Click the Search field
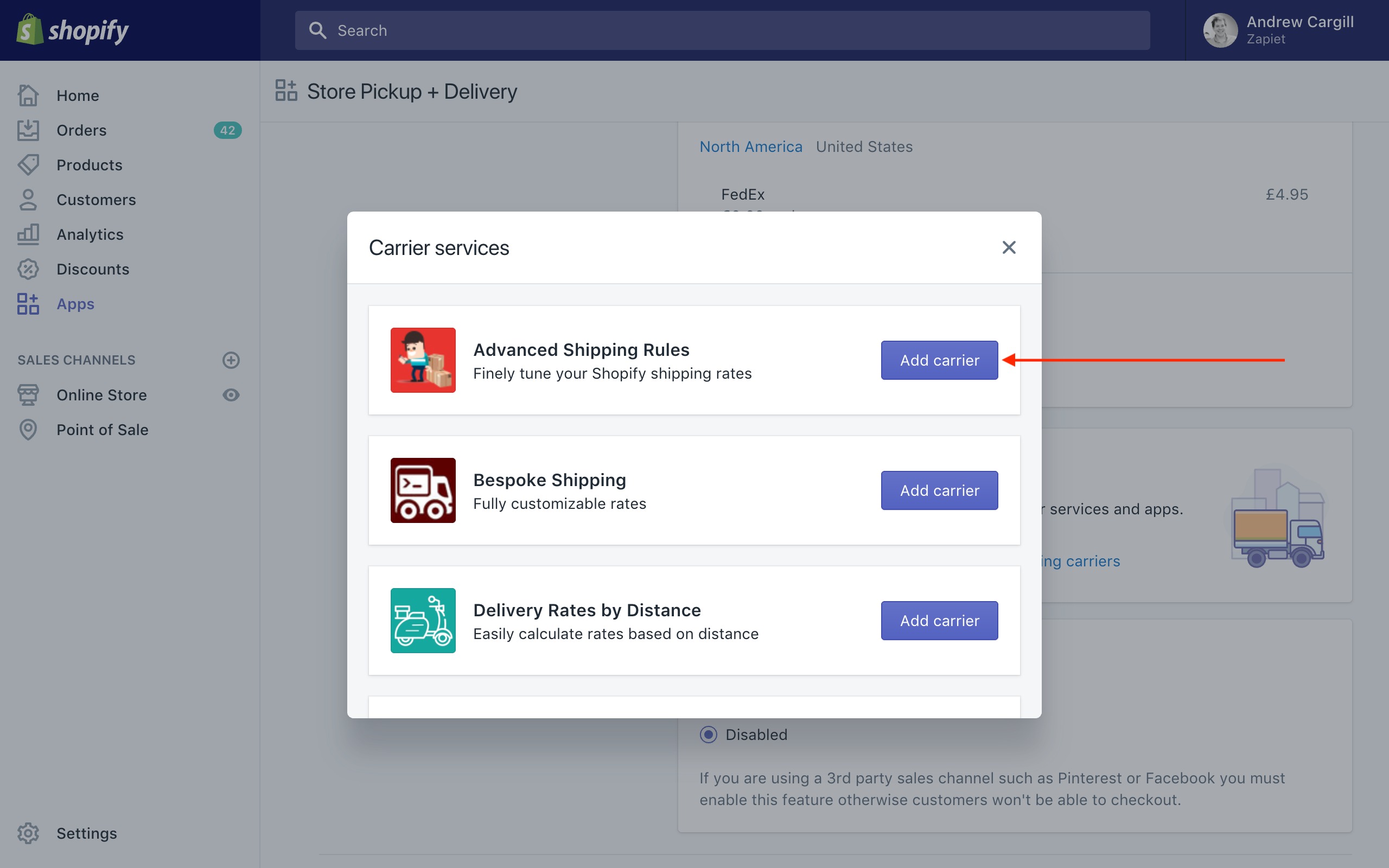Viewport: 1389px width, 868px height. click(722, 30)
